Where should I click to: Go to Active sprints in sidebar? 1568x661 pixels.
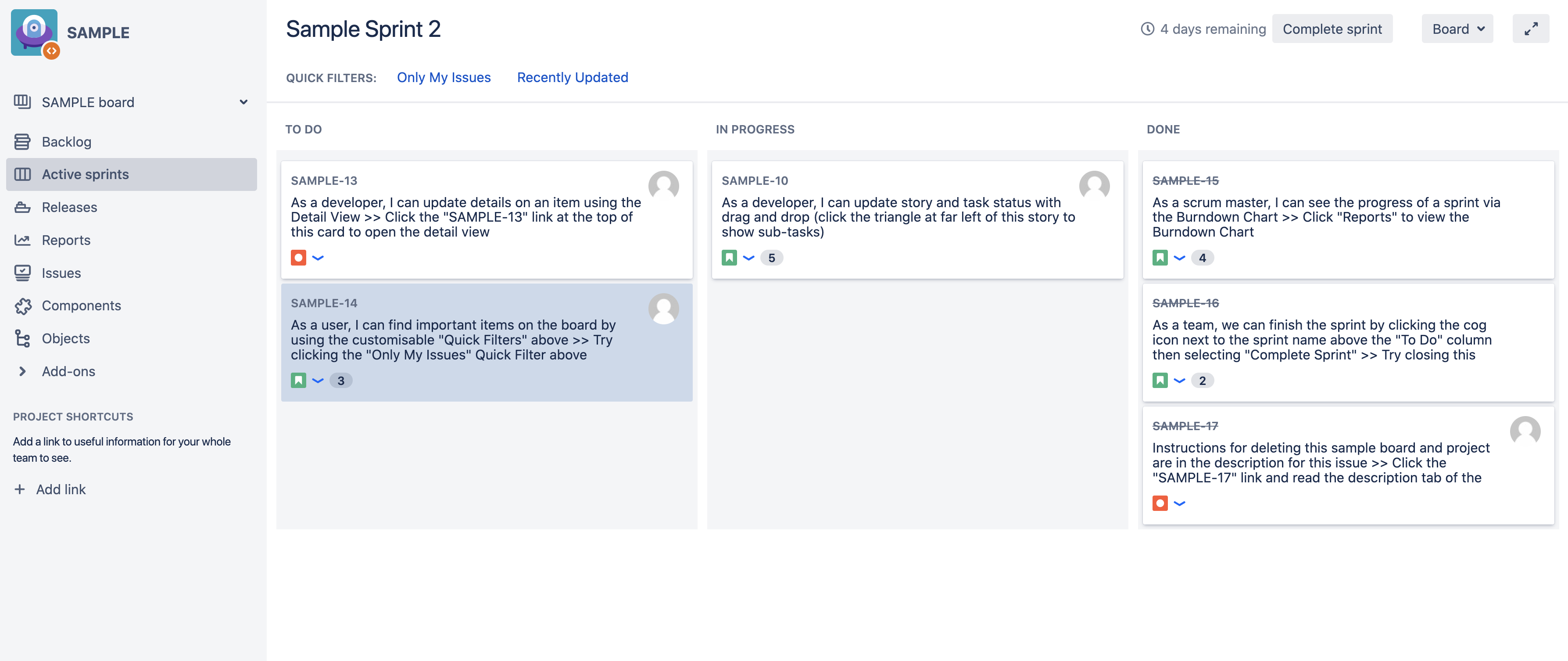pyautogui.click(x=85, y=175)
